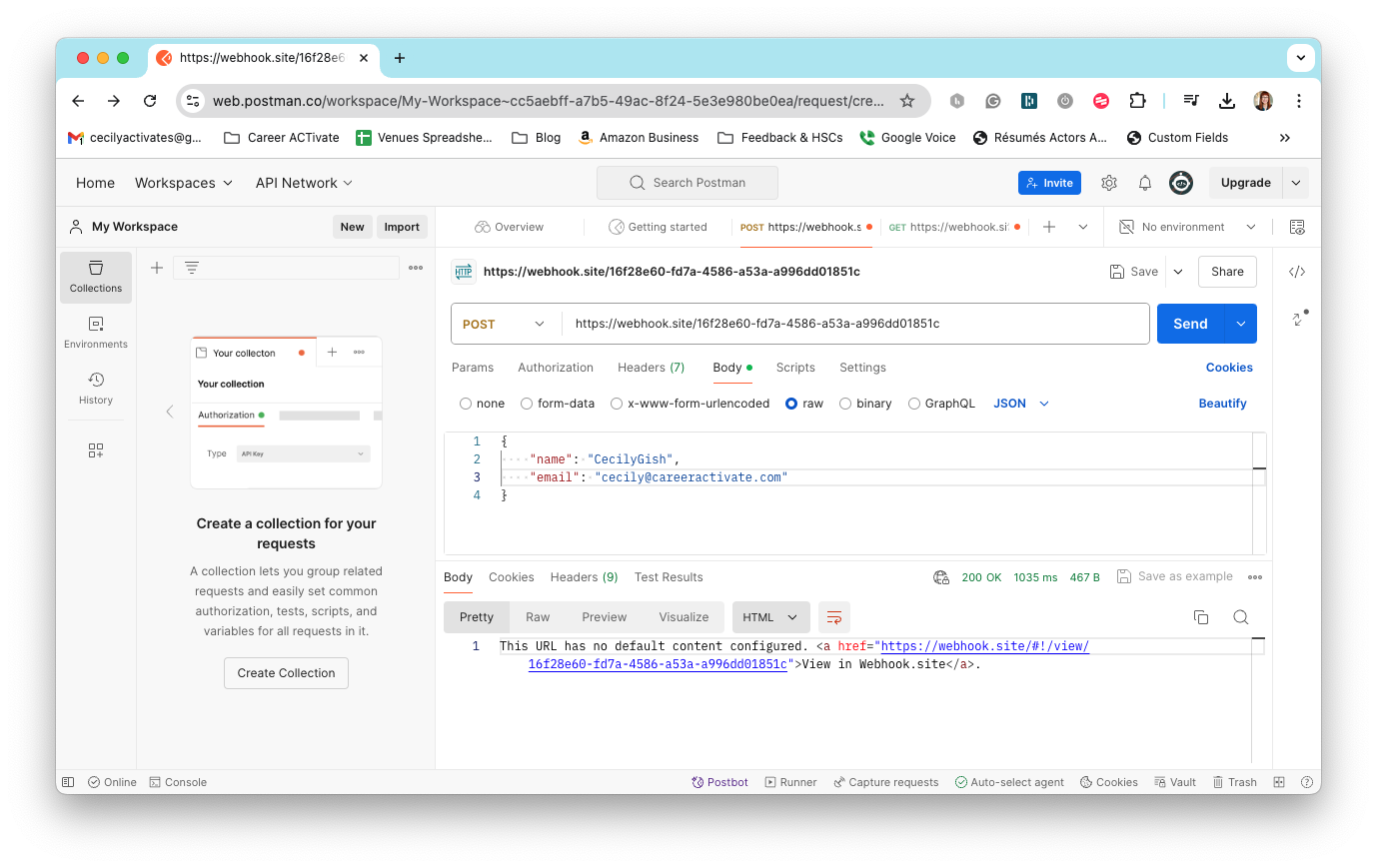
Task: Click the Beautify link
Action: point(1222,404)
